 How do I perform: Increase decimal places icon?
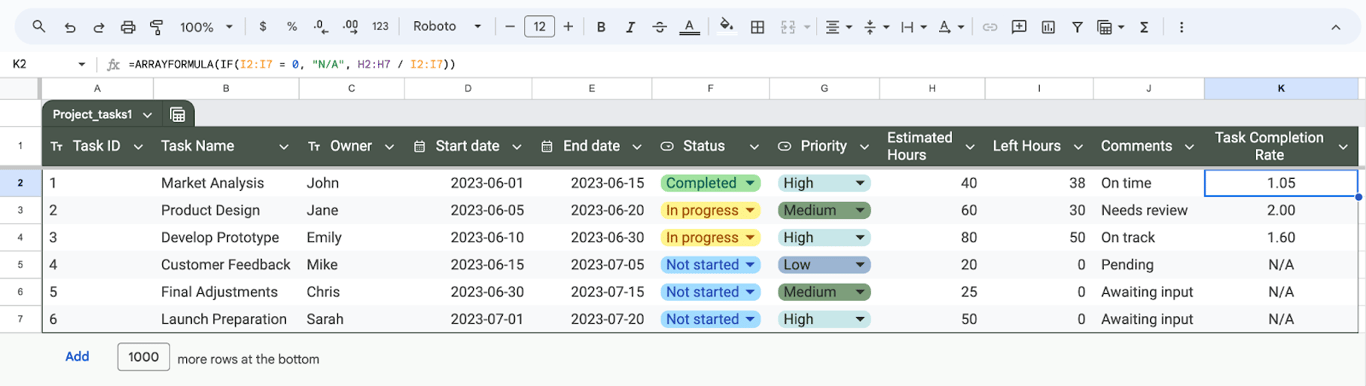[350, 27]
